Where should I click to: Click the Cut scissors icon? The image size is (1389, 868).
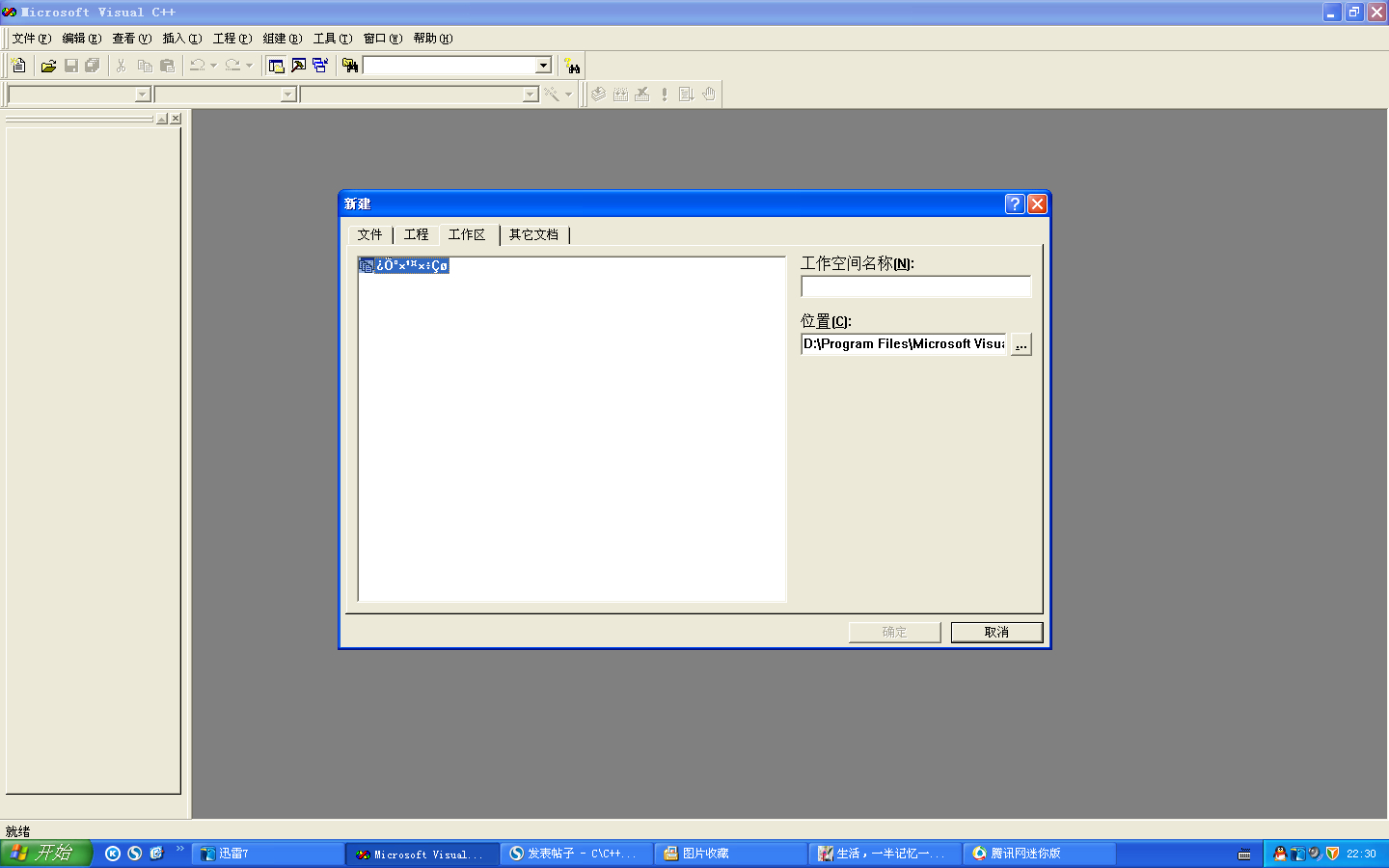click(x=122, y=66)
